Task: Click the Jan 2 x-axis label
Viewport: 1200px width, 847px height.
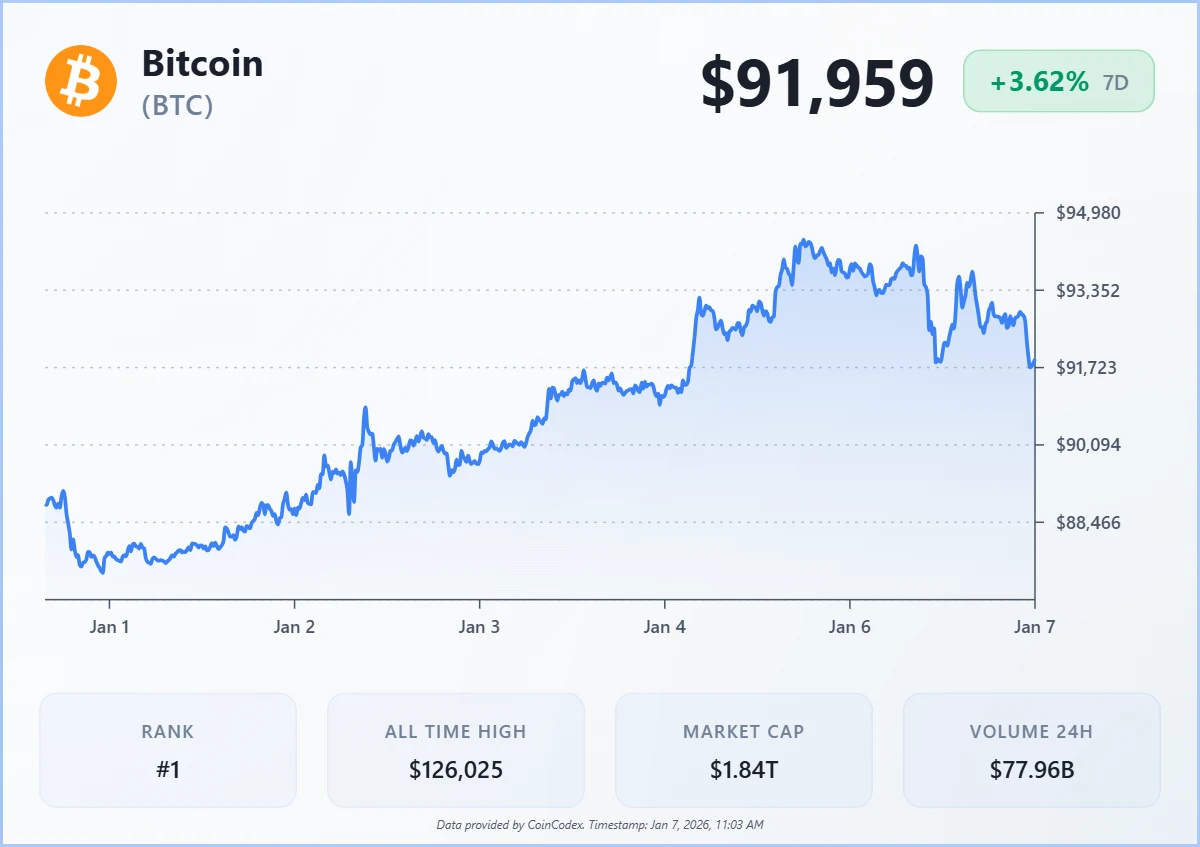Action: [294, 627]
